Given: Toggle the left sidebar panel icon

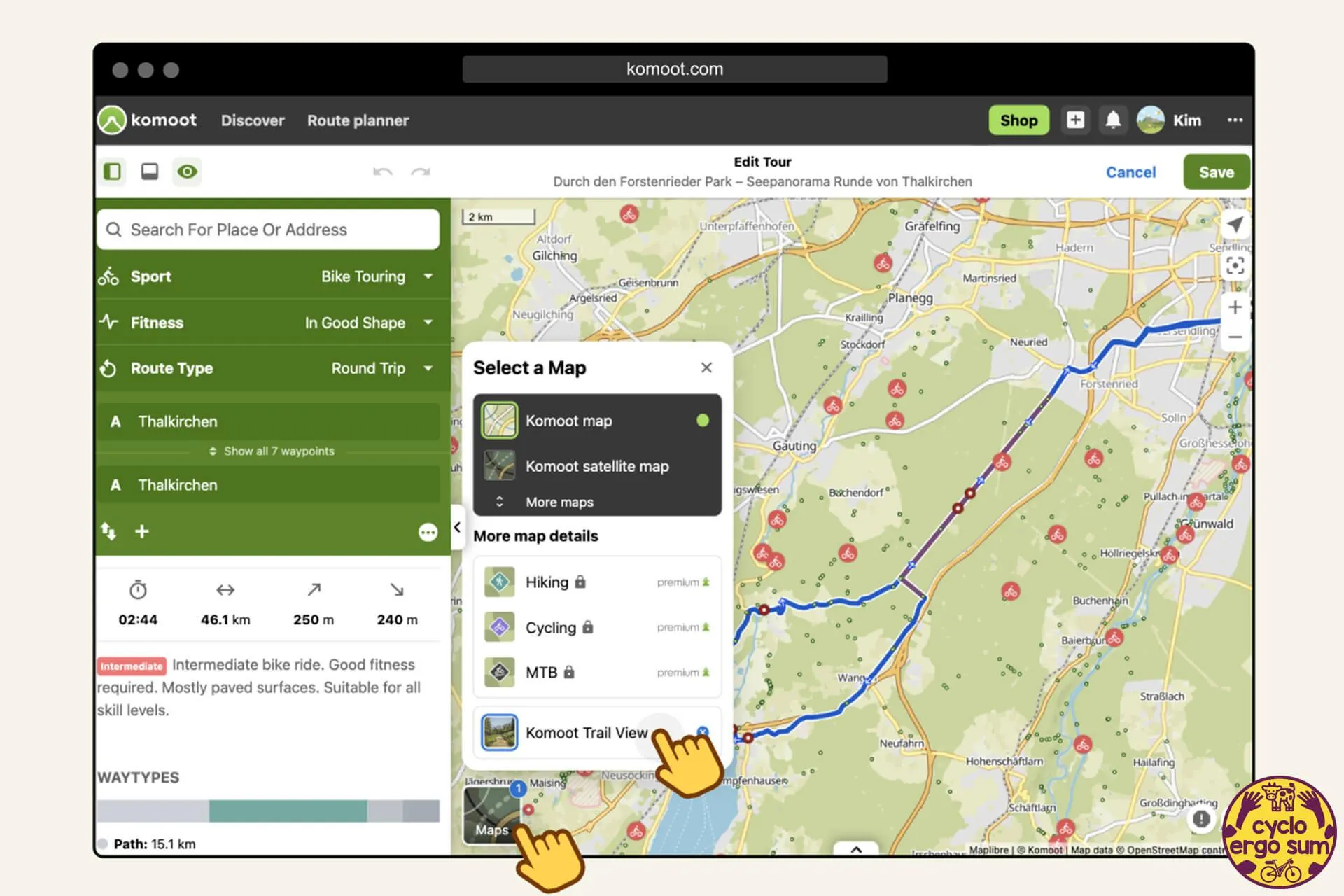Looking at the screenshot, I should coord(113,171).
